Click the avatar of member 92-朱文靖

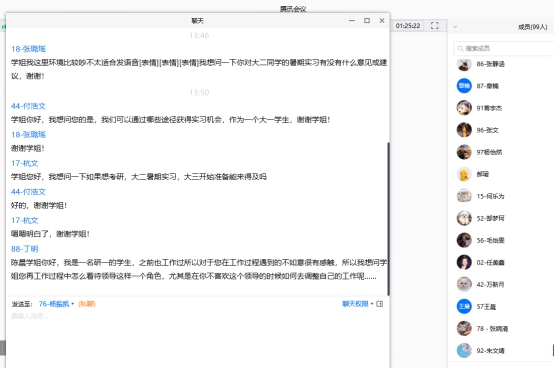click(464, 351)
